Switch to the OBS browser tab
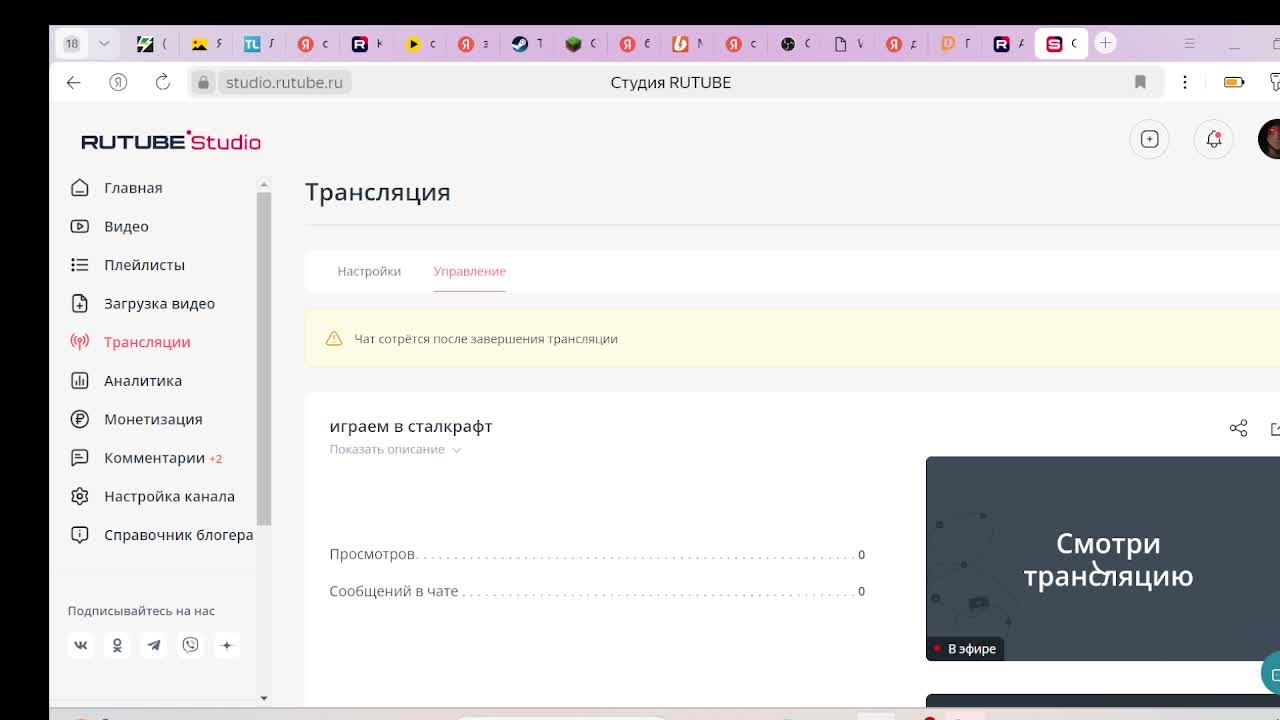Image resolution: width=1280 pixels, height=720 pixels. click(795, 43)
